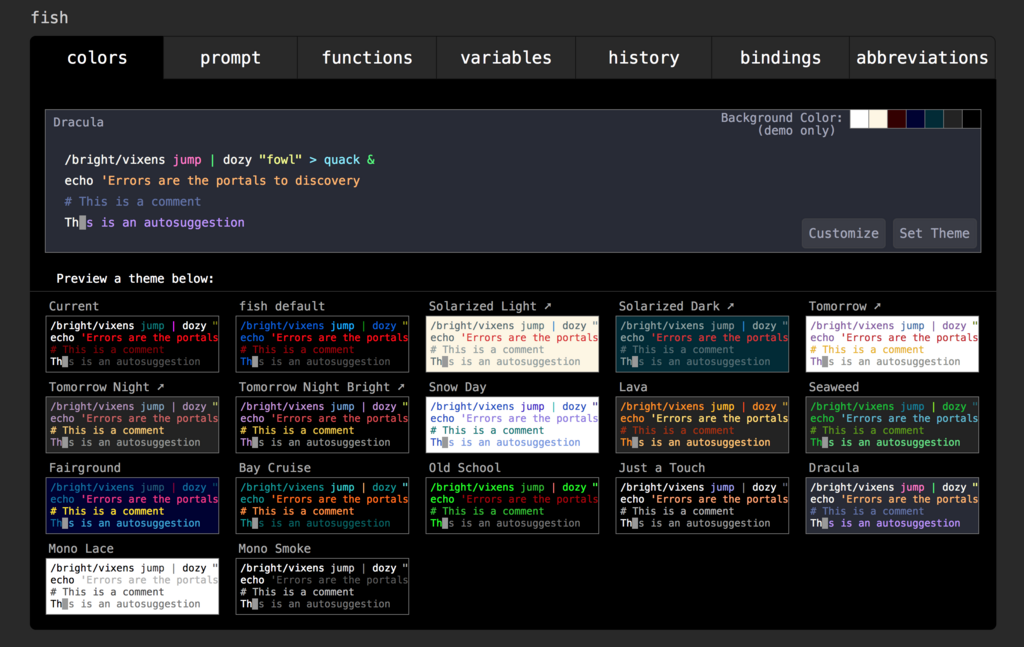Screen dimensions: 1024x647
Task: Open the Tomorrow Night external link title
Action: (x=106, y=387)
